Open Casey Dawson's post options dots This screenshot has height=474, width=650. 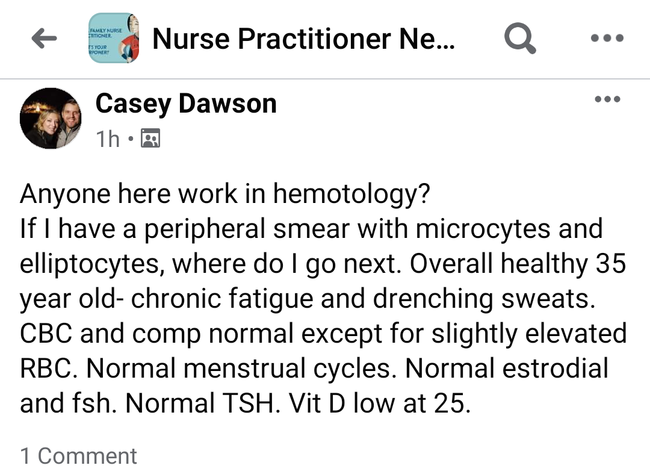pyautogui.click(x=607, y=99)
